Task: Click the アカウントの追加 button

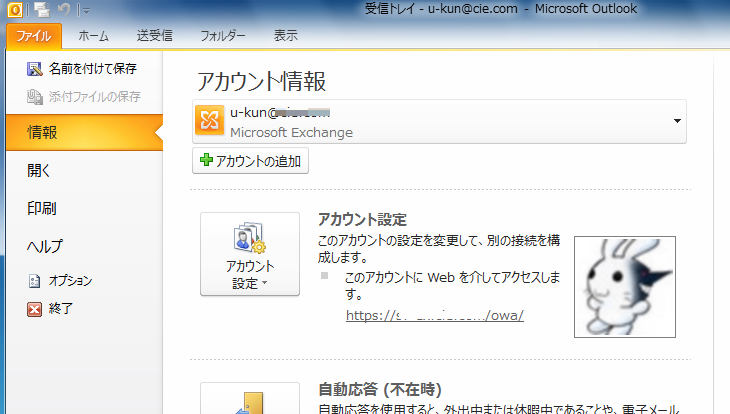Action: tap(250, 161)
